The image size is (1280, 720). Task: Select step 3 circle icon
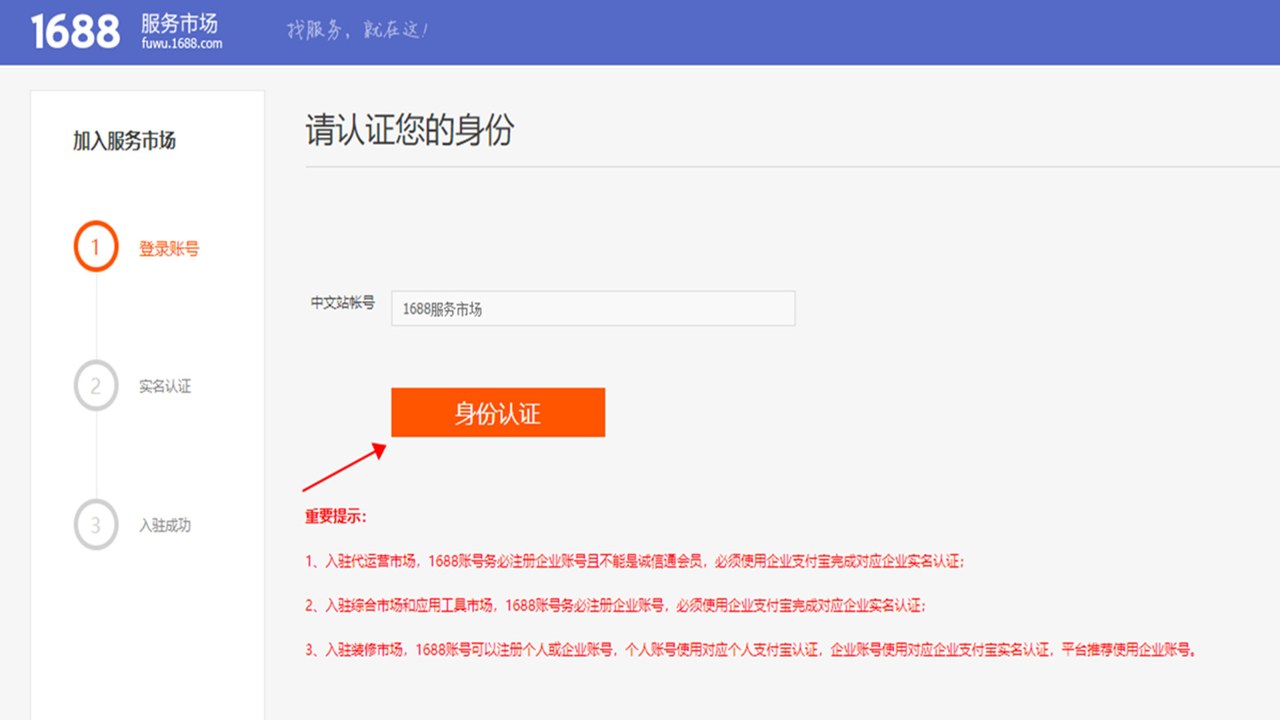pos(96,525)
